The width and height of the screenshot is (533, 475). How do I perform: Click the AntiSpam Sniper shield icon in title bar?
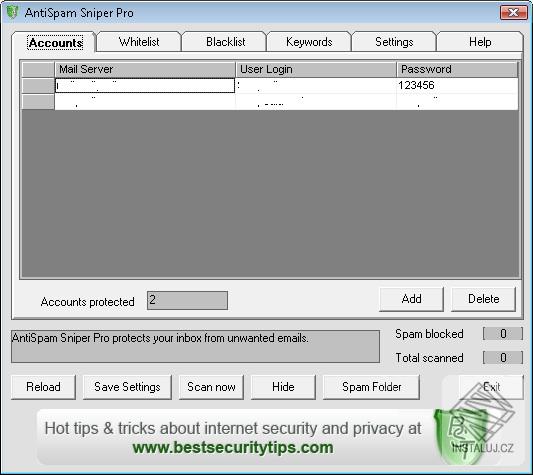[12, 13]
